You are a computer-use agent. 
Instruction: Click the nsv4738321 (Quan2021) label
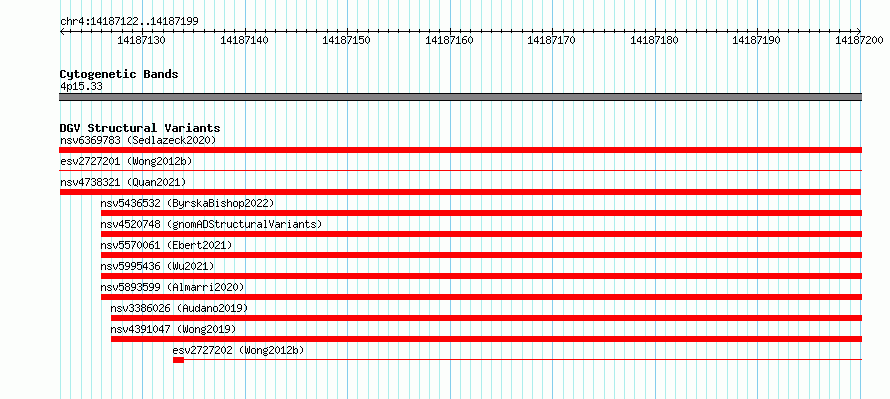(x=123, y=182)
